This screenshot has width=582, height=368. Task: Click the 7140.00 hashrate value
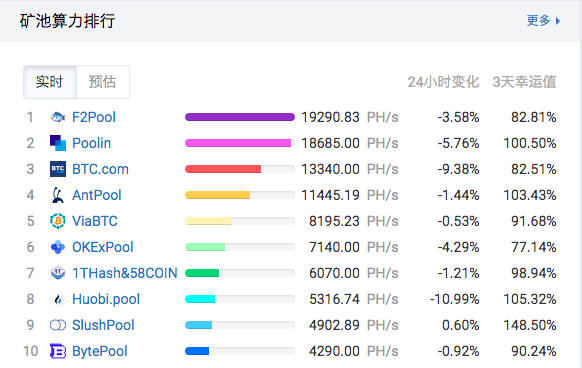pos(334,247)
